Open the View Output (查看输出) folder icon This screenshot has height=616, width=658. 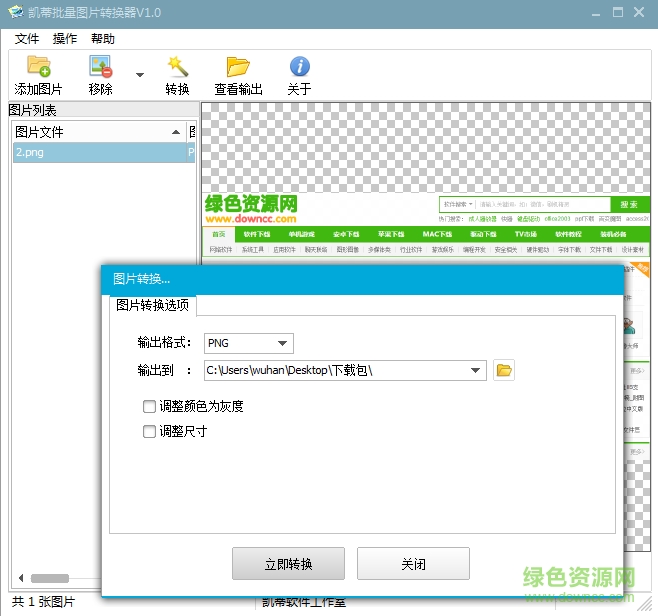tap(238, 68)
